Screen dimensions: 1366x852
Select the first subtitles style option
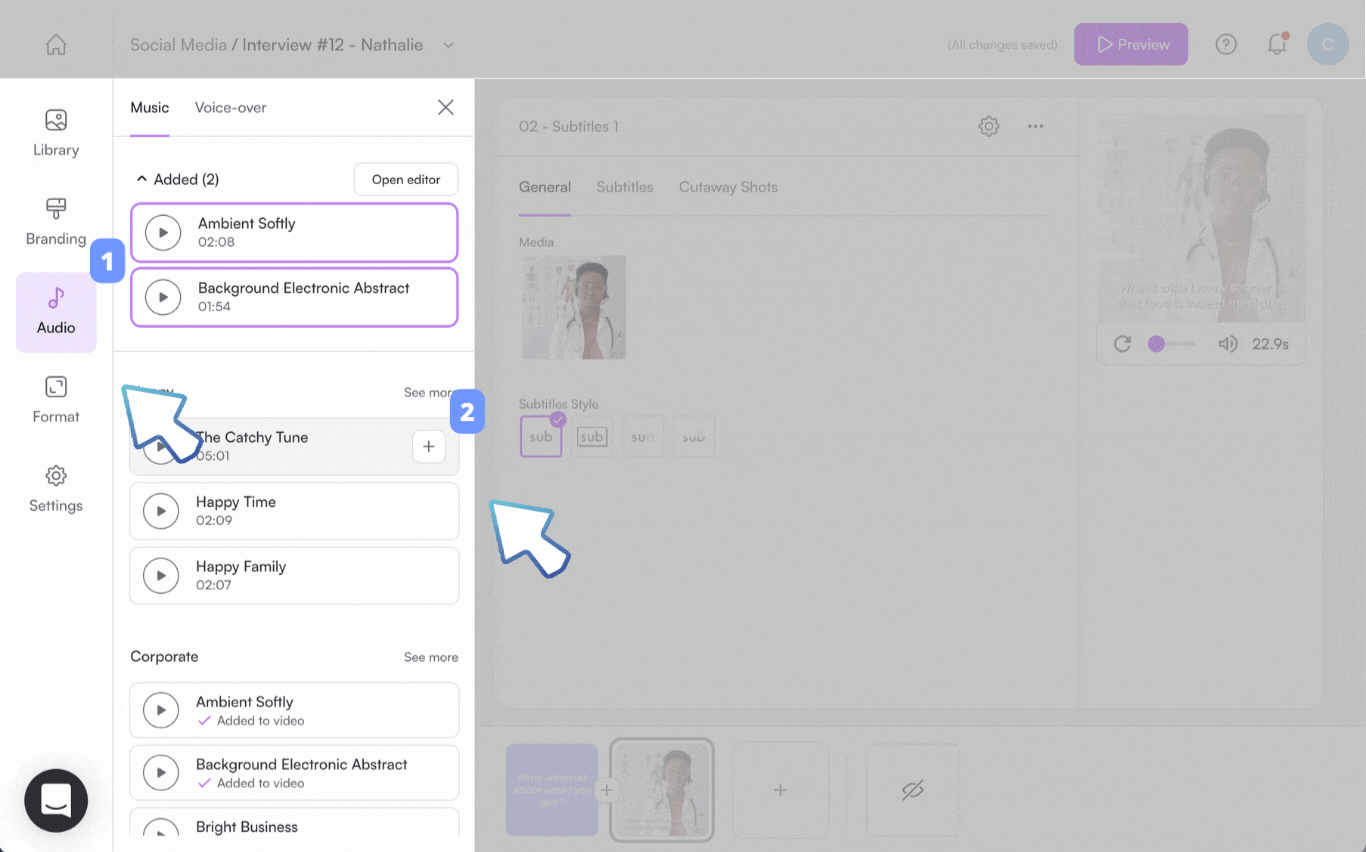(541, 437)
